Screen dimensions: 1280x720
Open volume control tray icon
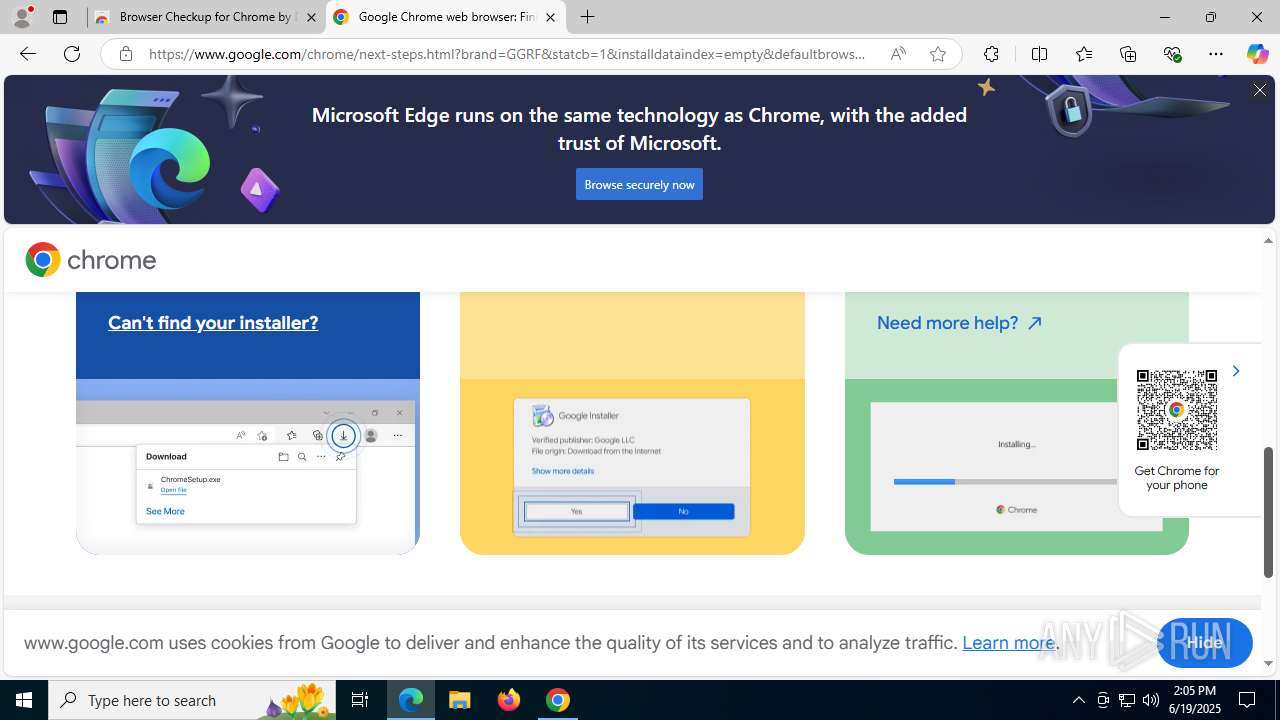pyautogui.click(x=1151, y=700)
